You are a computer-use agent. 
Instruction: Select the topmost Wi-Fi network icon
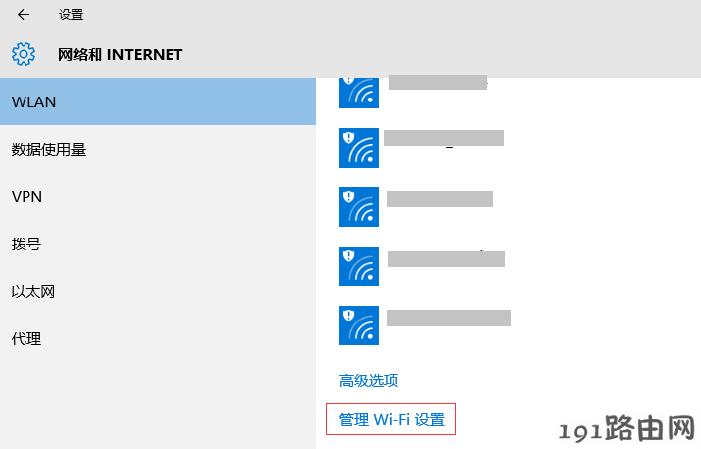(359, 93)
